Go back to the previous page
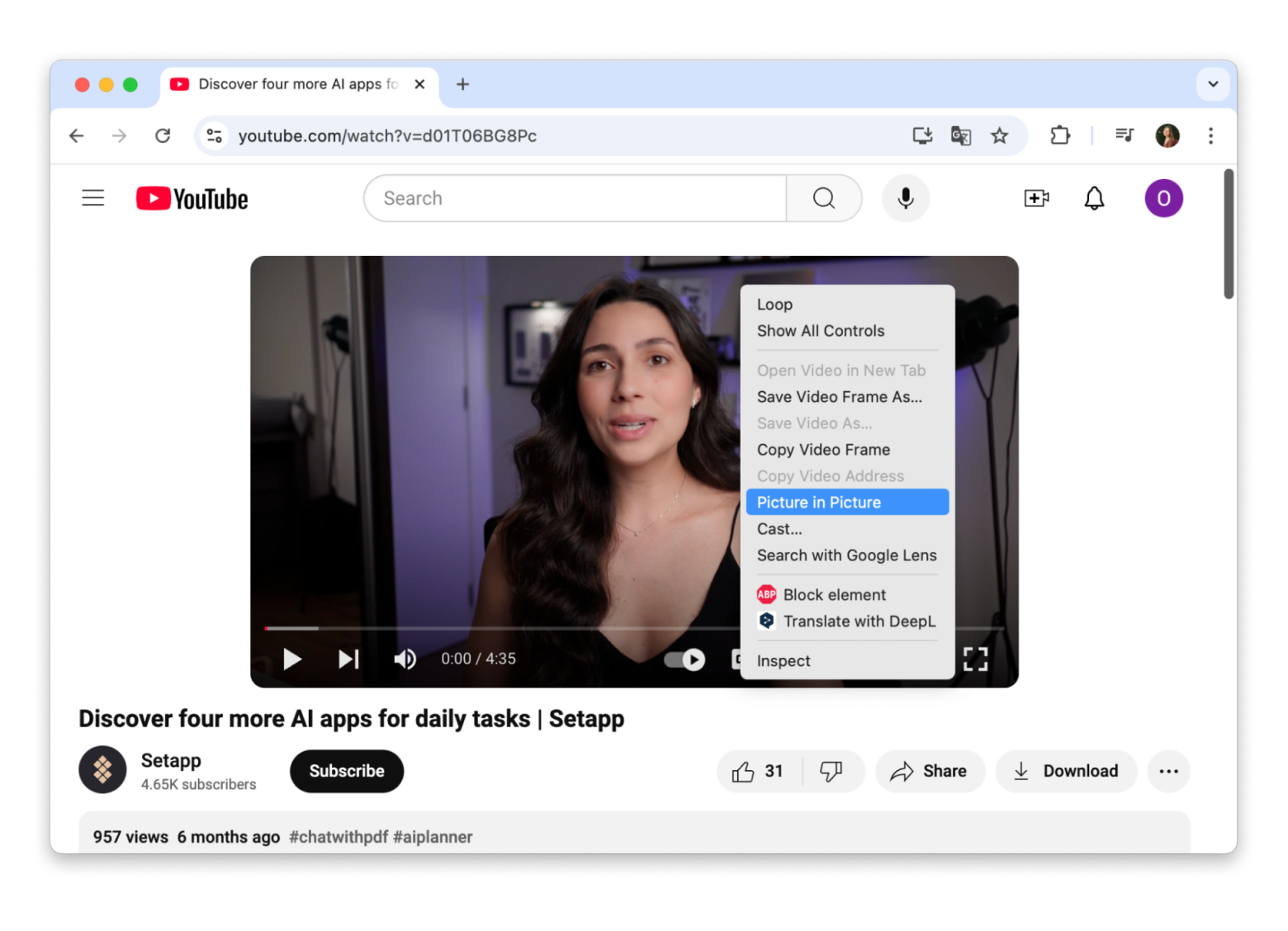The width and height of the screenshot is (1288, 931). (77, 135)
